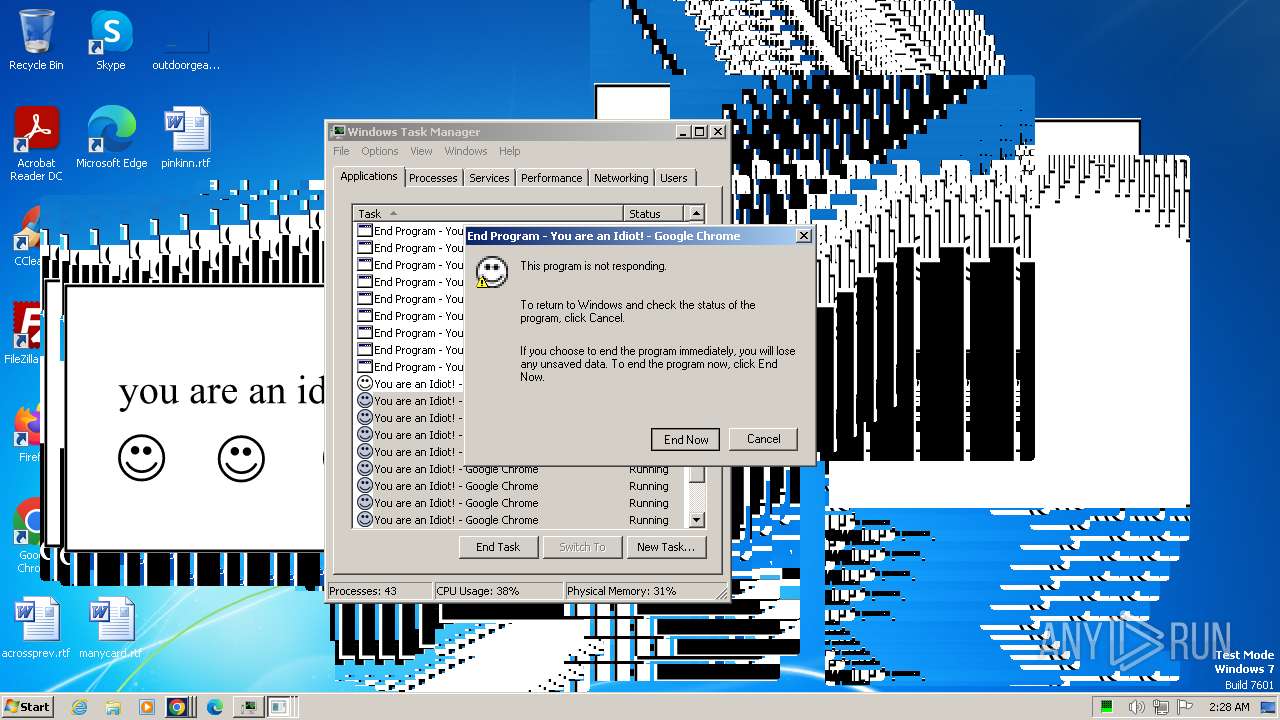Open the View menu in Task Manager
This screenshot has height=720, width=1280.
tap(421, 151)
